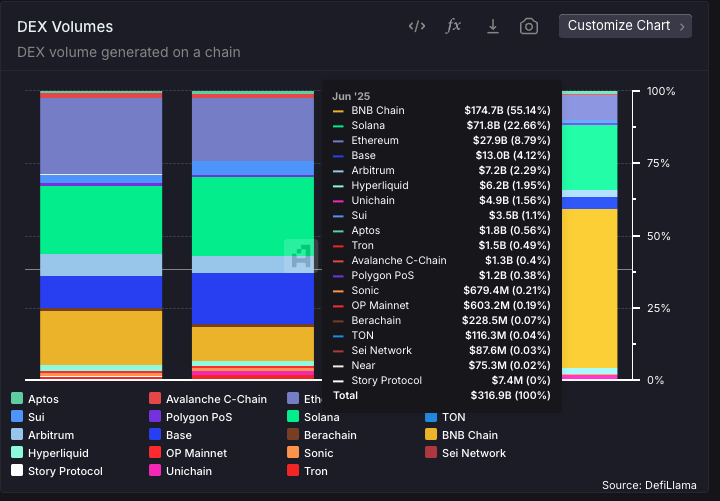Click the Base $13.0B (4.12%) value
720x501 pixels.
click(513, 155)
